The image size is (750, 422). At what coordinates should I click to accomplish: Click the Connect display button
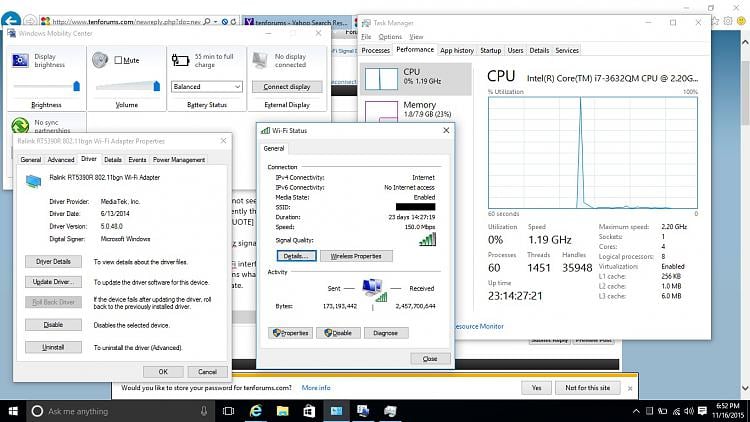point(287,87)
